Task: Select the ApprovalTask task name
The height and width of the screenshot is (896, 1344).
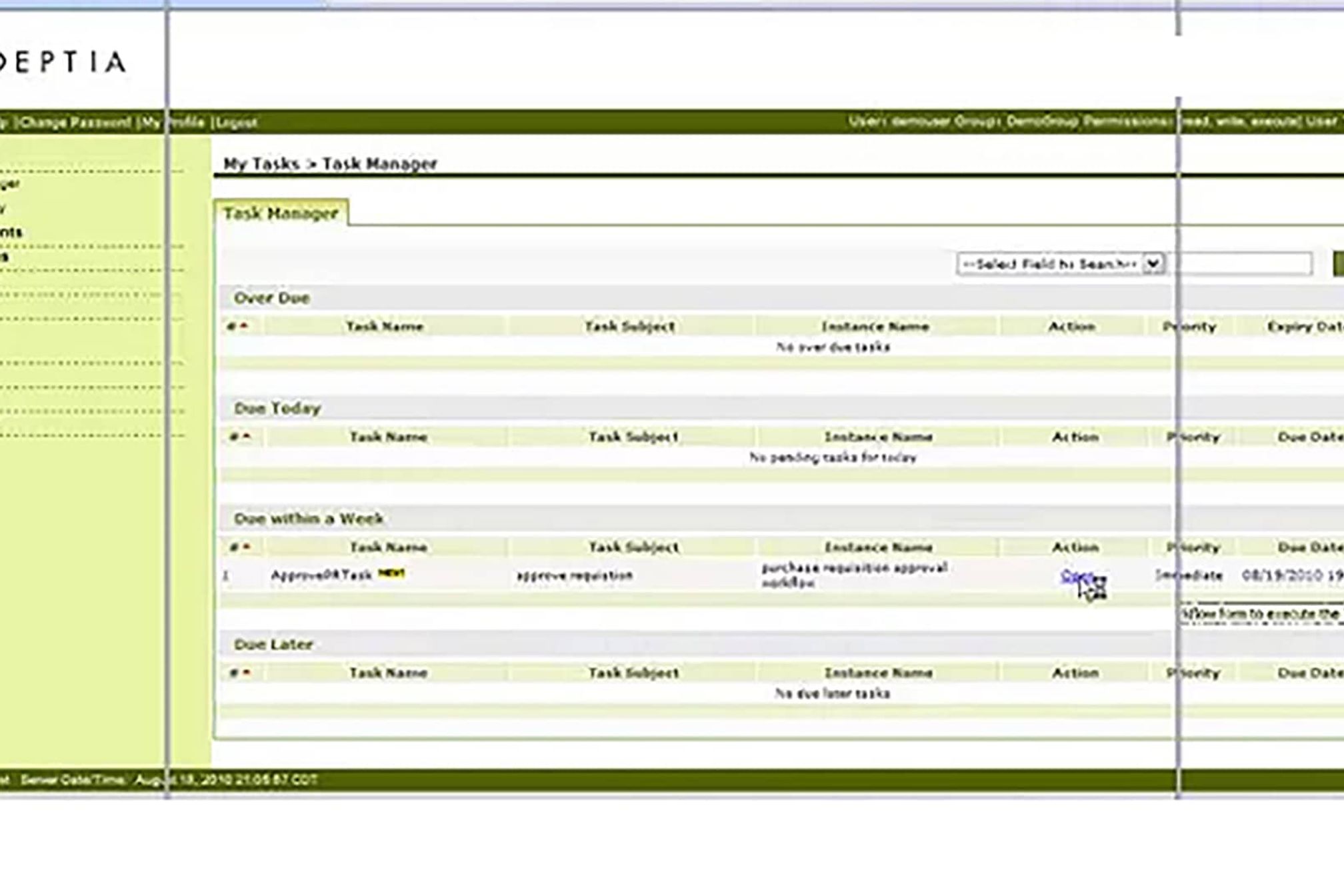Action: click(x=321, y=575)
